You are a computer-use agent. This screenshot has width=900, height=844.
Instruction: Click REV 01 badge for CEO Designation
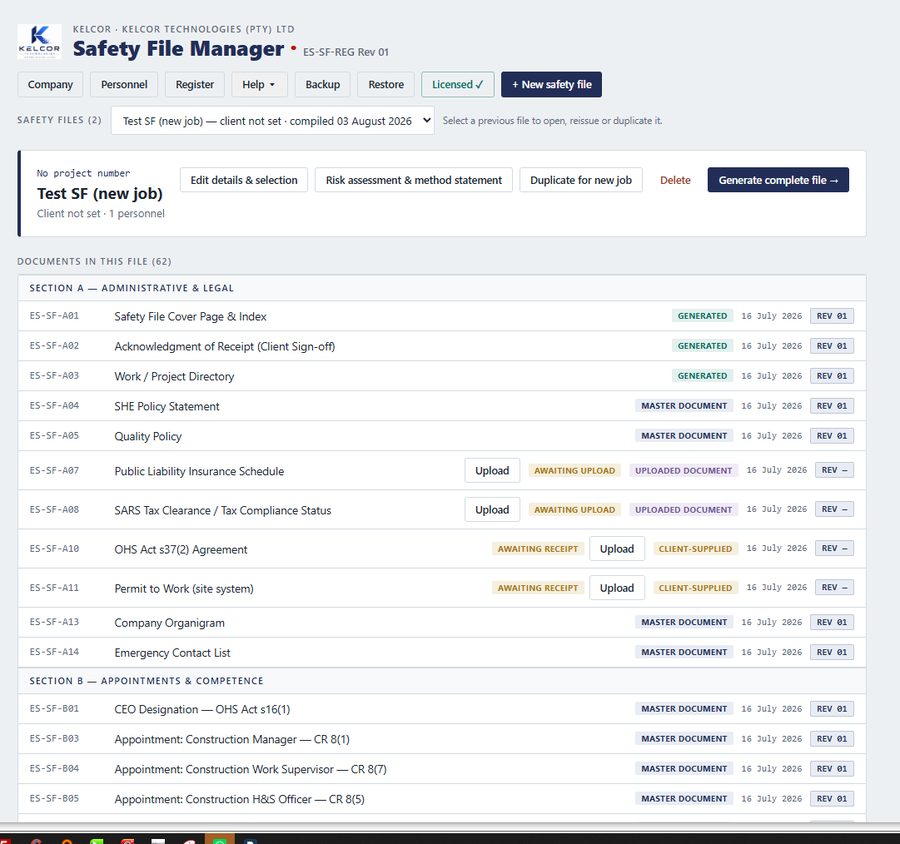tap(832, 709)
